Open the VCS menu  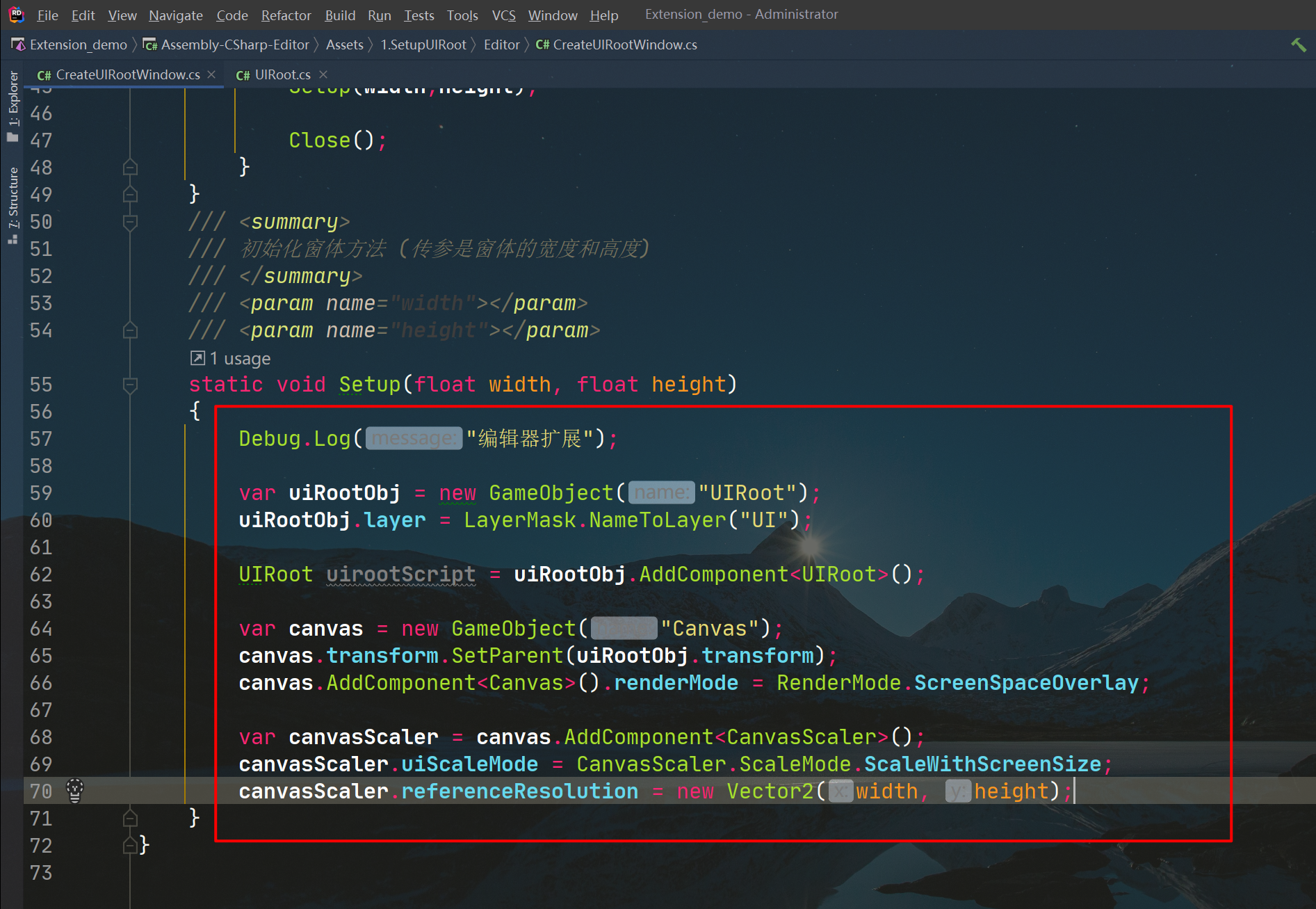[503, 15]
